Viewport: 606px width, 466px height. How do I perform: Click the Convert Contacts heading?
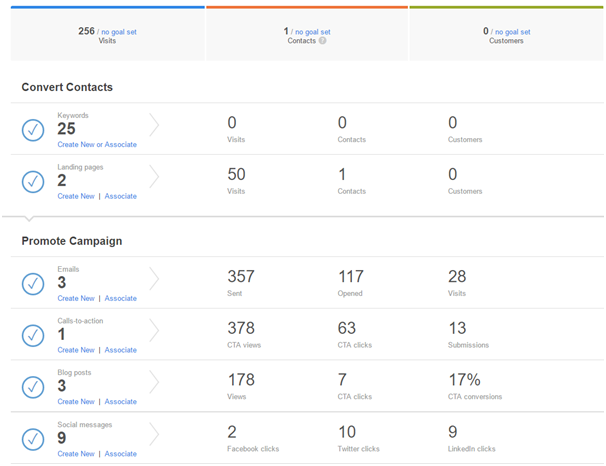(67, 87)
